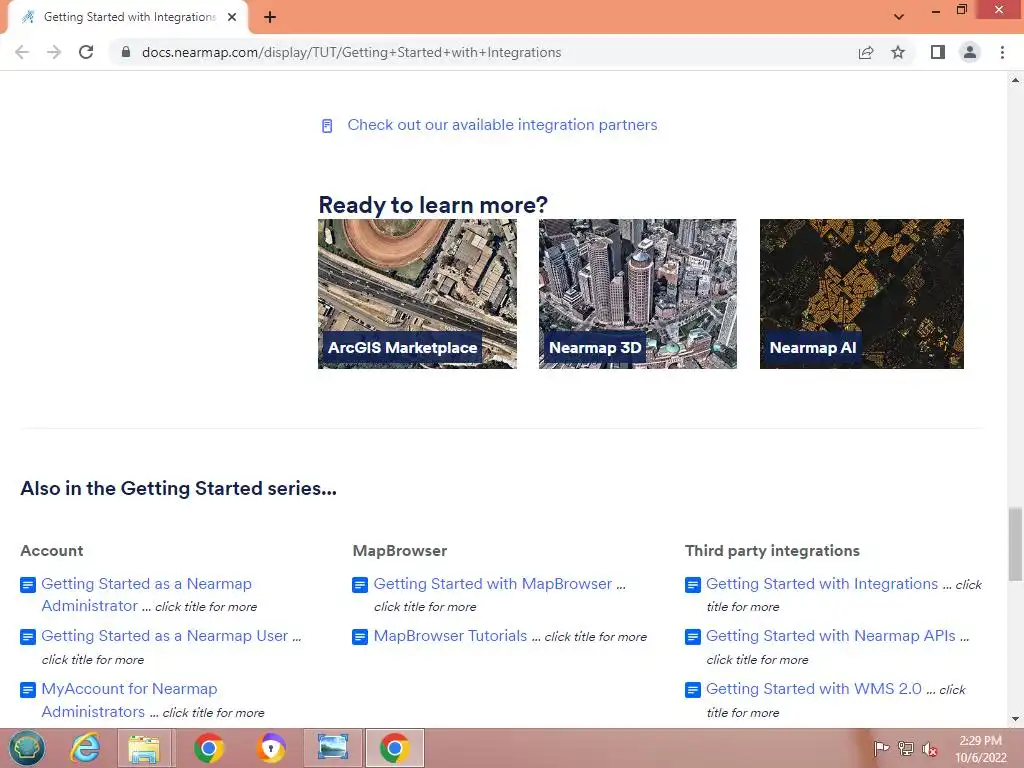Screen dimensions: 1024x768
Task: Click the Third party integrations heading
Action: coord(772,551)
